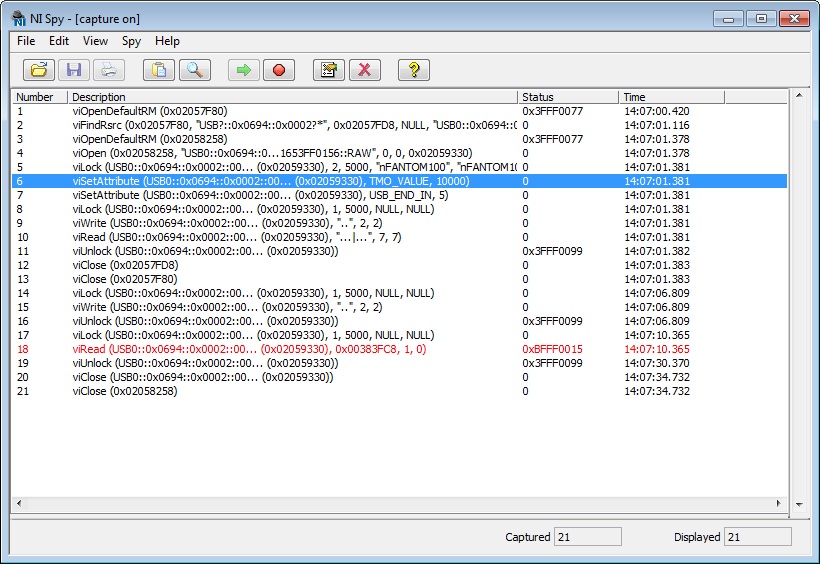Click the clipboard Copy toolbar icon
The height and width of the screenshot is (564, 820).
tap(158, 70)
